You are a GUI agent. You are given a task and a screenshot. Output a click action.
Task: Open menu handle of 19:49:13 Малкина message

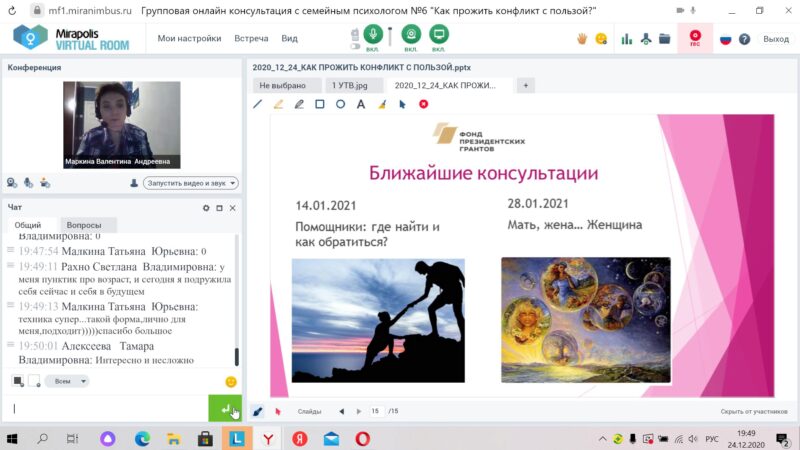coord(10,305)
